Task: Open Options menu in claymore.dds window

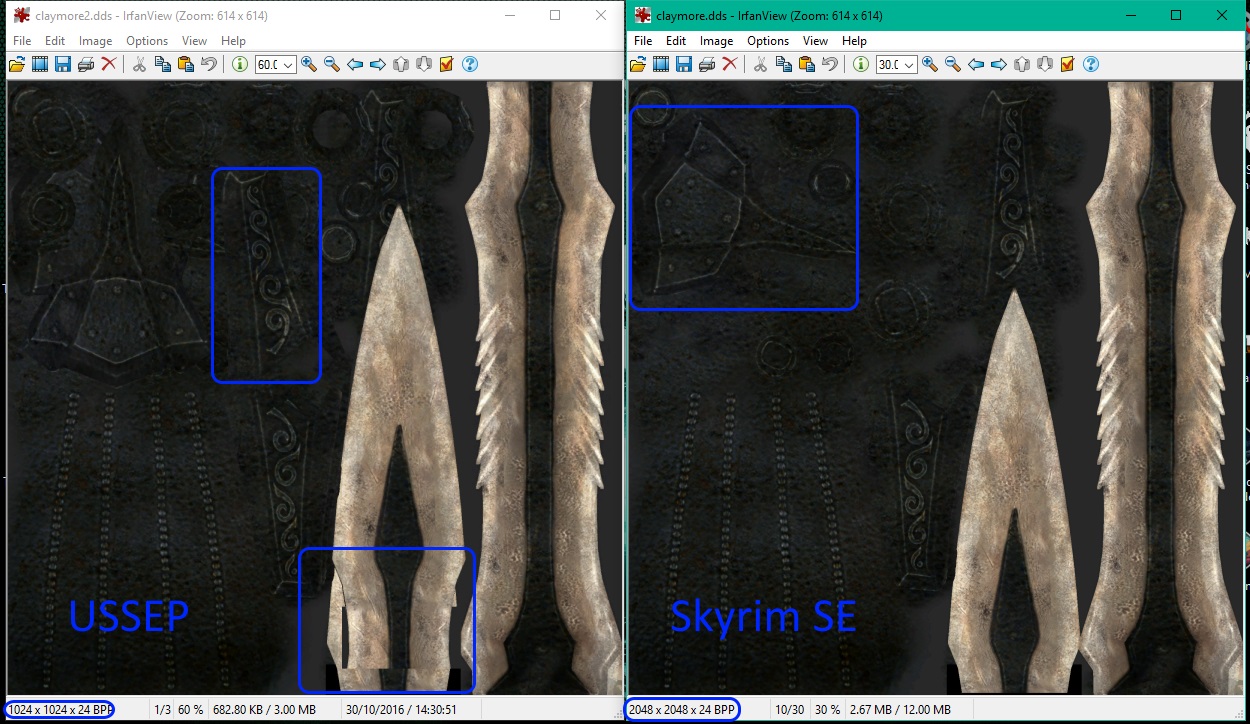Action: tap(768, 41)
